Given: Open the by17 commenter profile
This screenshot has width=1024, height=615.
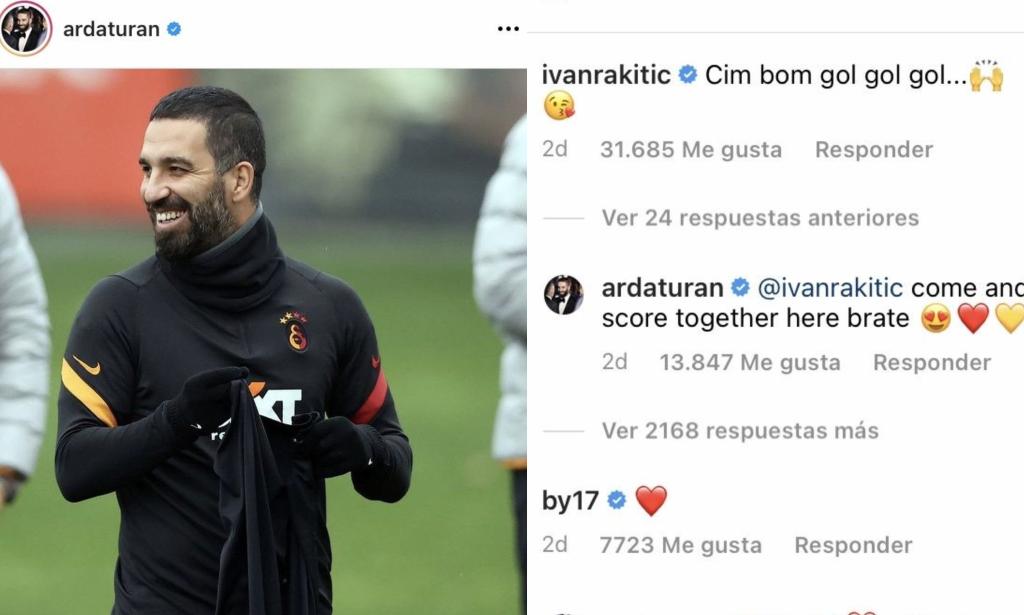Looking at the screenshot, I should point(570,501).
